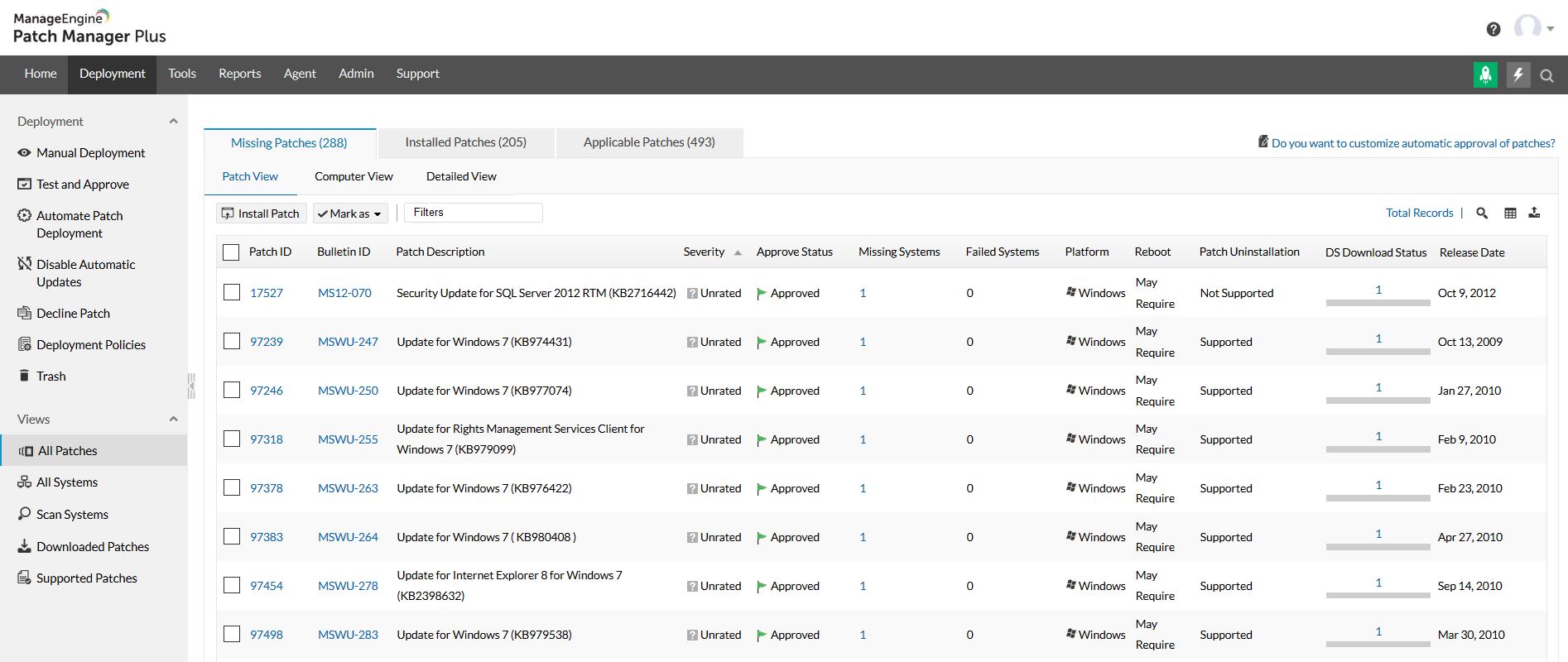The width and height of the screenshot is (1568, 662).
Task: Collapse the Deployment sidebar section
Action: click(x=173, y=122)
